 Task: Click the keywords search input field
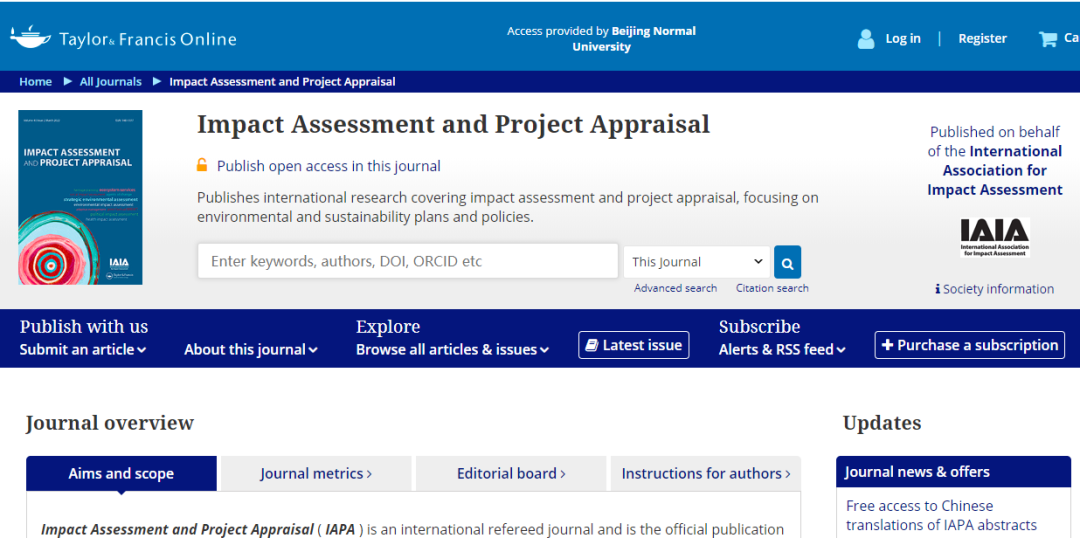(x=407, y=262)
